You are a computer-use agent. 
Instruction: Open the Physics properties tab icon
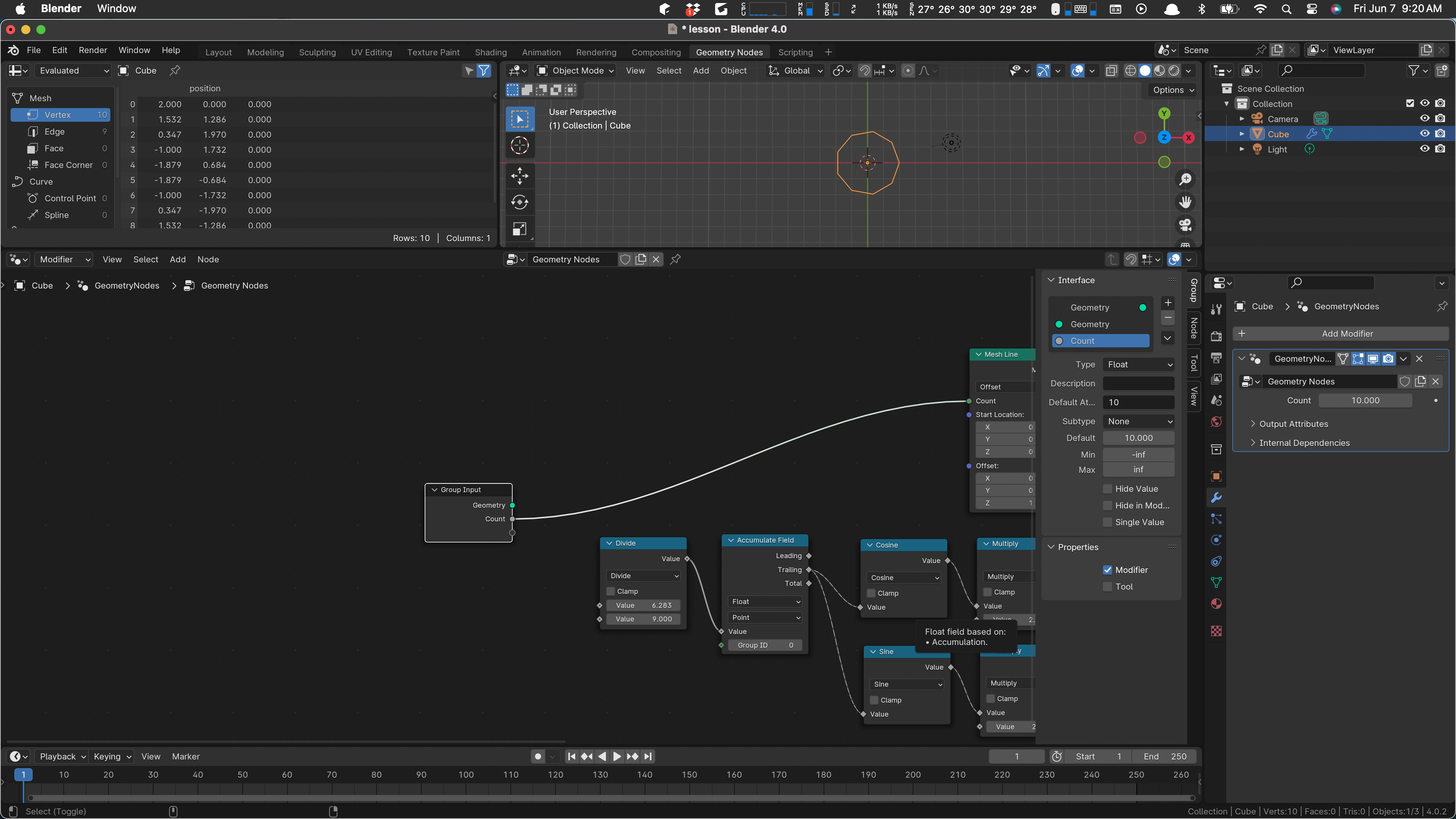[1216, 540]
